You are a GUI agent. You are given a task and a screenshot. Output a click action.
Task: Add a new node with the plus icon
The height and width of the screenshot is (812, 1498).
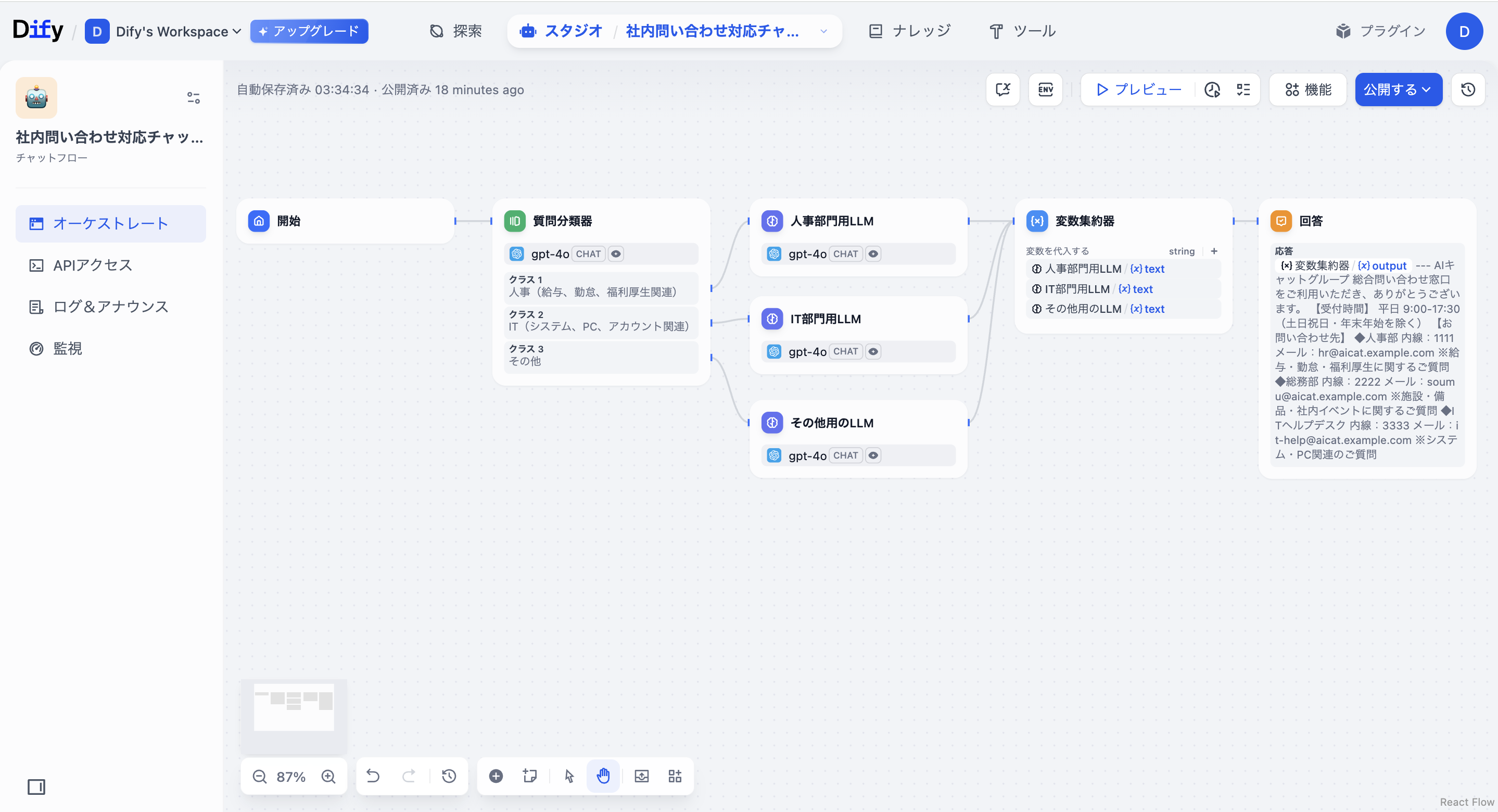496,776
